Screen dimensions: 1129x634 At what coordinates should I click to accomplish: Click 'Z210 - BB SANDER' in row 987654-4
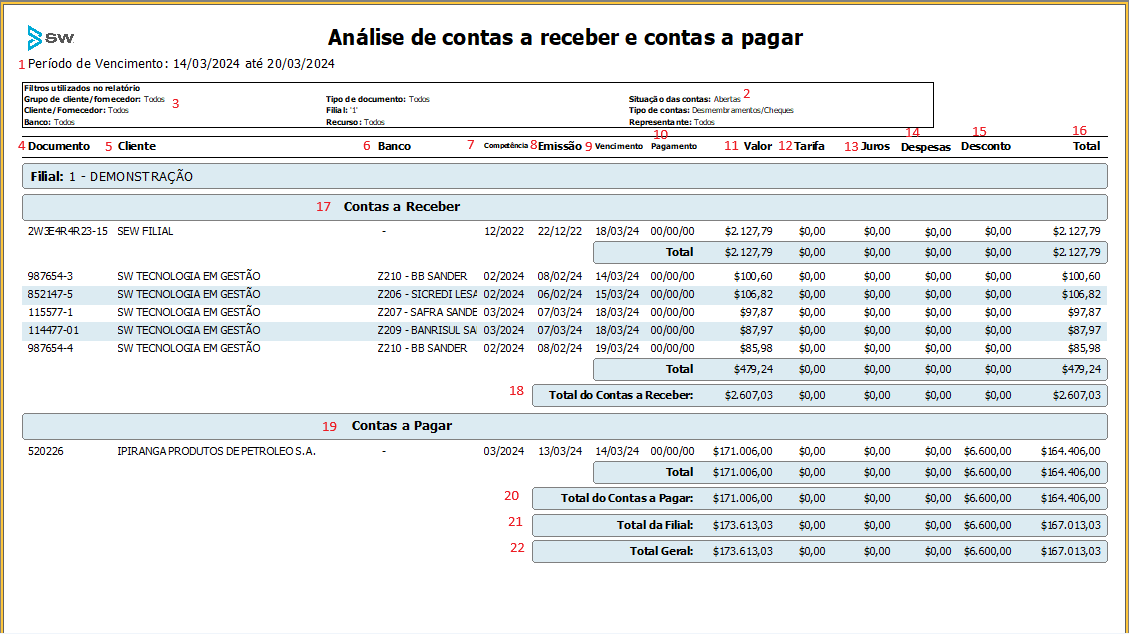coord(423,348)
